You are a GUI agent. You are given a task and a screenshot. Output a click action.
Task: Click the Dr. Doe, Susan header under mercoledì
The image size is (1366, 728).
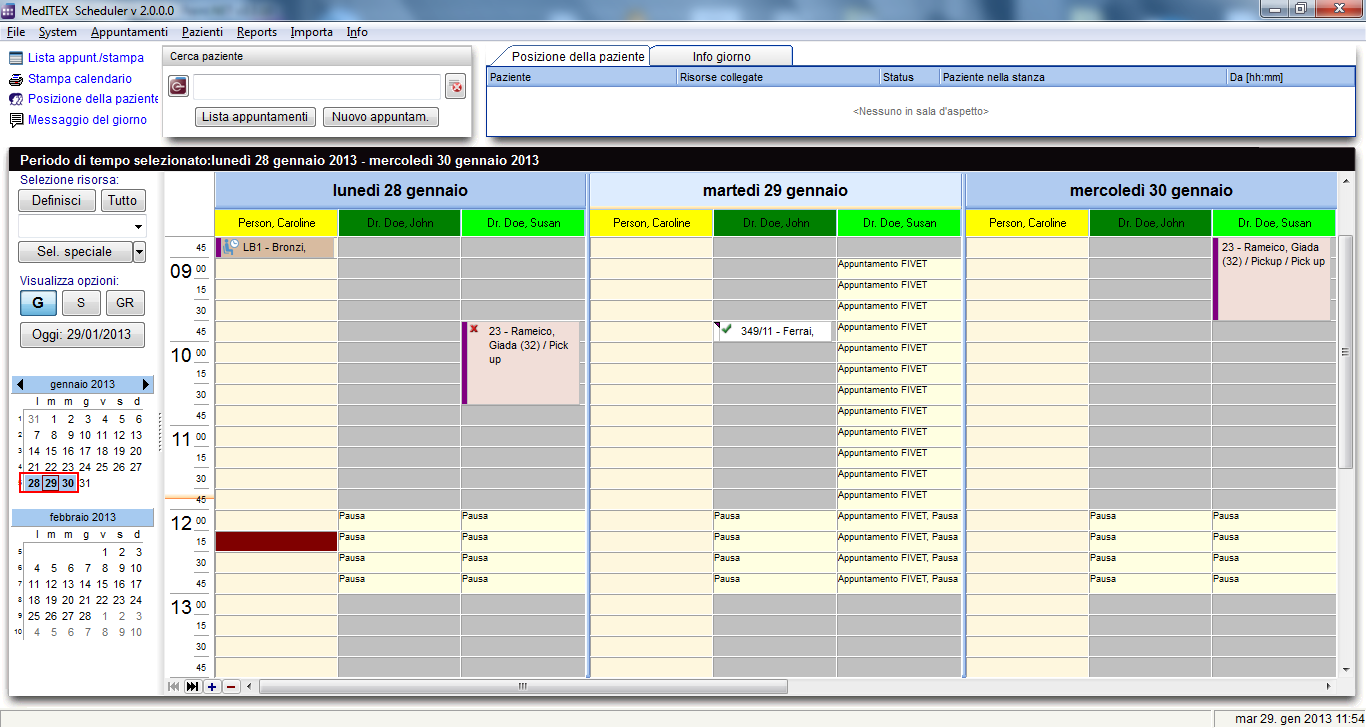[x=1274, y=223]
